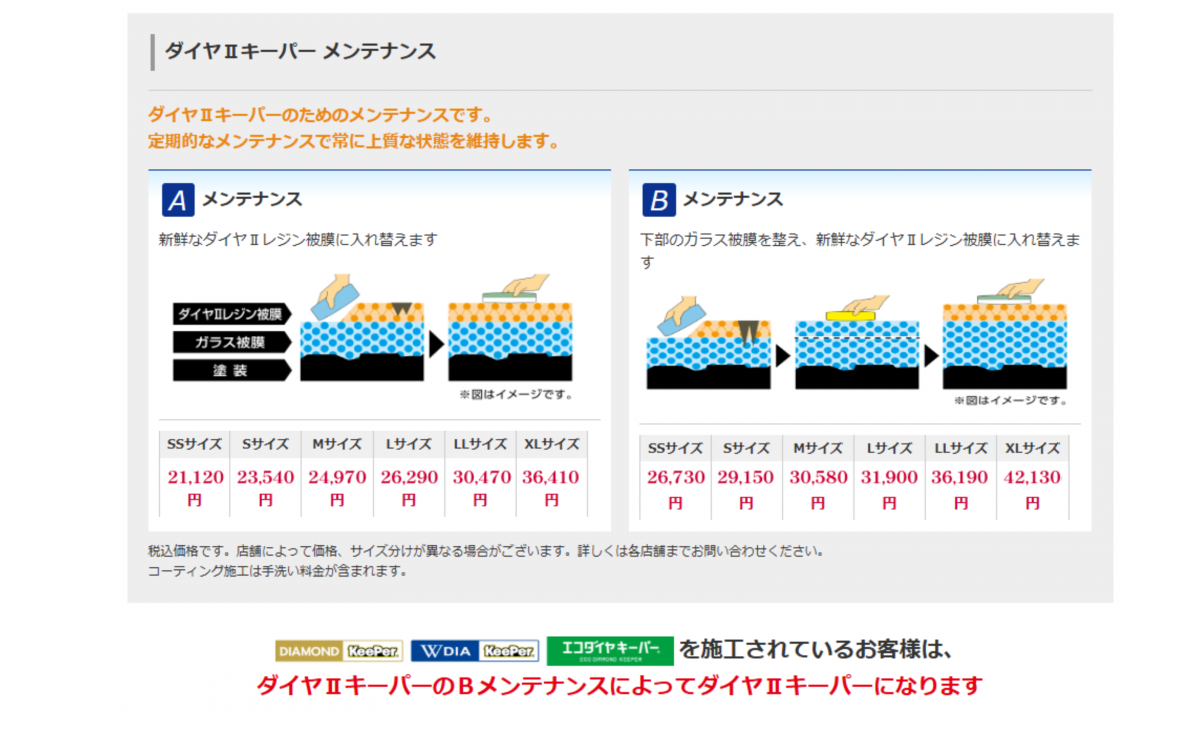Click the コーティング施工は手洗い料金 note
Image resolution: width=1200 pixels, height=755 pixels.
pyautogui.click(x=277, y=571)
